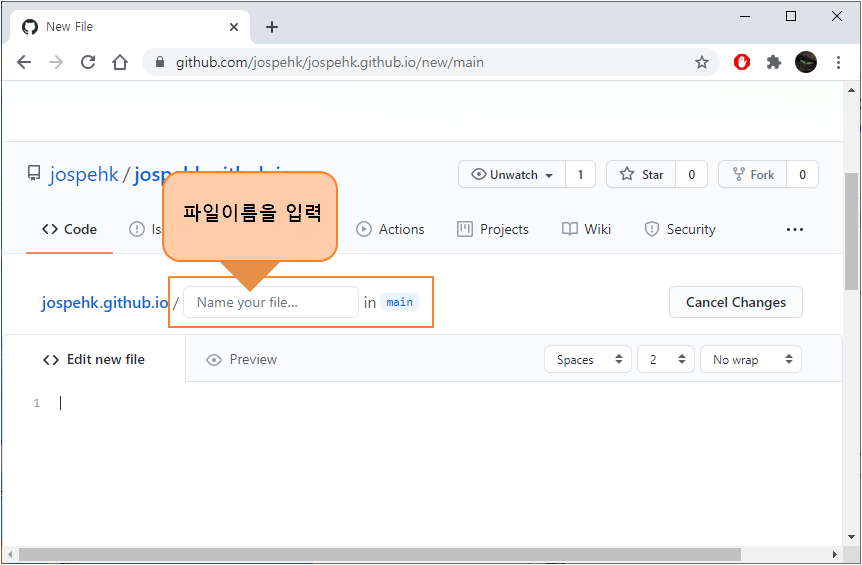Open the Spaces indent mode dropdown
Viewport: 862px width, 565px height.
[x=588, y=359]
